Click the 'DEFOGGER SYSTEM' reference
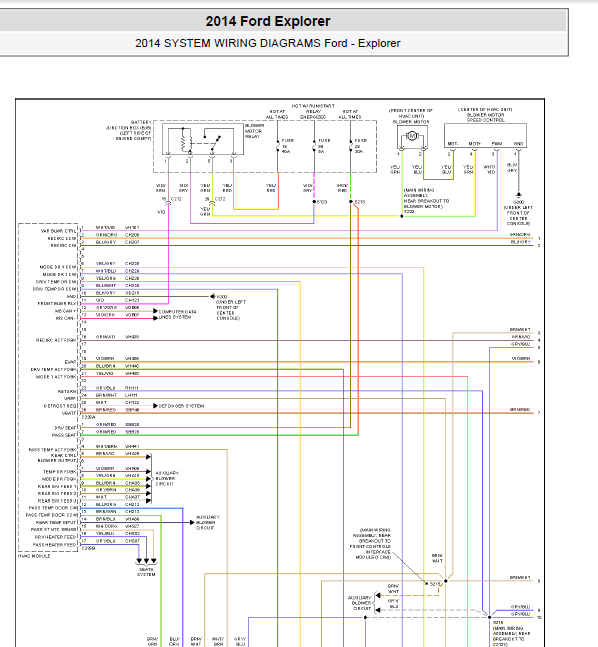The height and width of the screenshot is (647, 598). tap(181, 406)
